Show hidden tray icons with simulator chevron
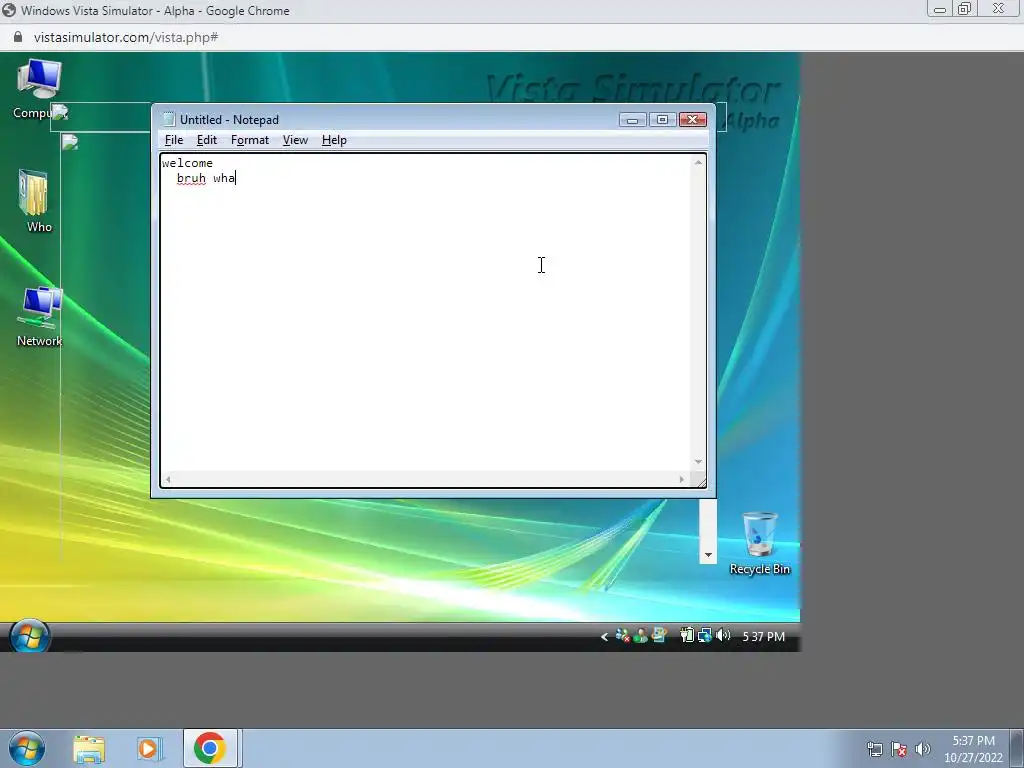Screen dimensions: 1024x768 [x=604, y=636]
